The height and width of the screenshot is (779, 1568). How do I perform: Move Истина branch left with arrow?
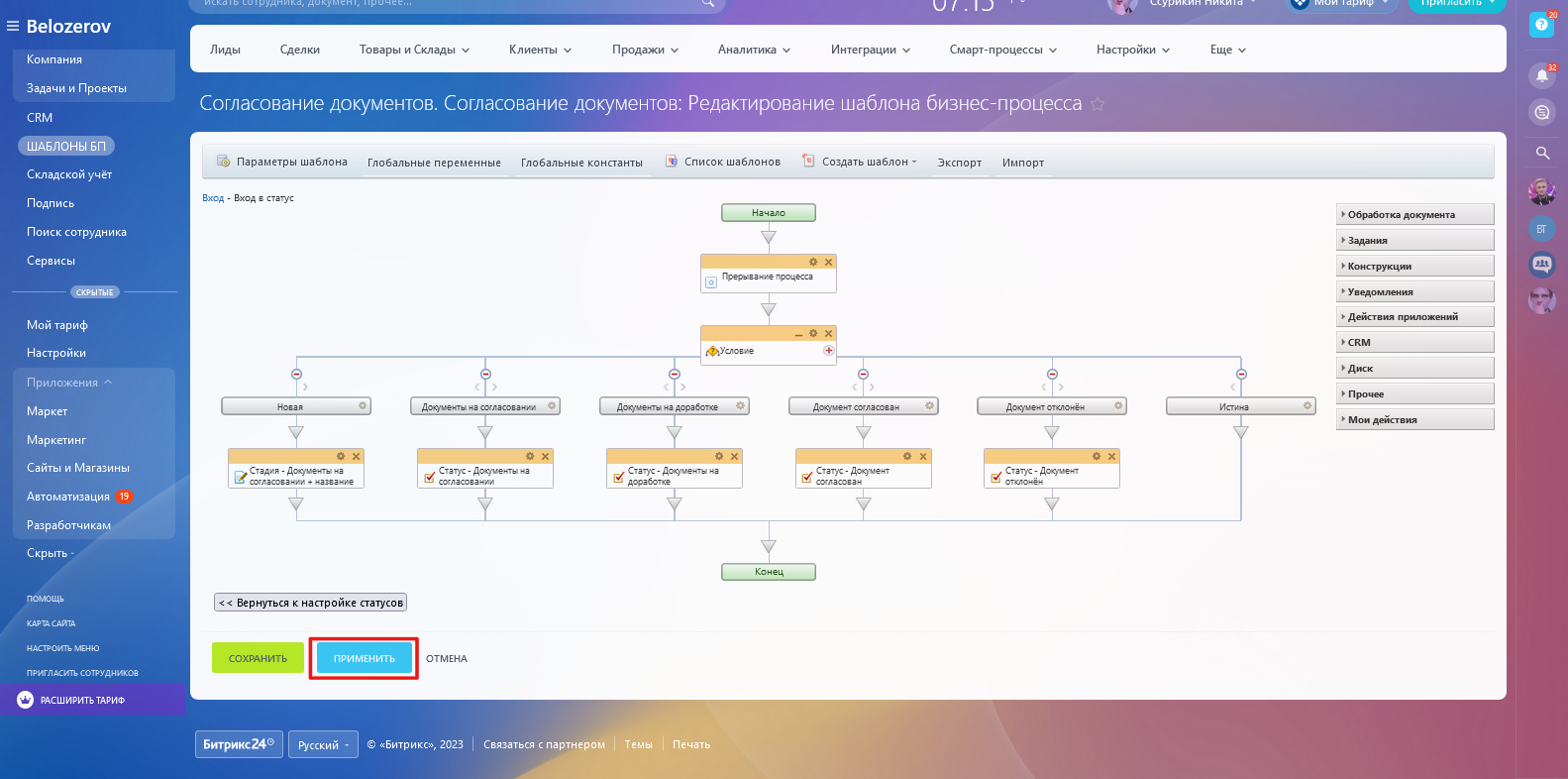(x=1233, y=387)
